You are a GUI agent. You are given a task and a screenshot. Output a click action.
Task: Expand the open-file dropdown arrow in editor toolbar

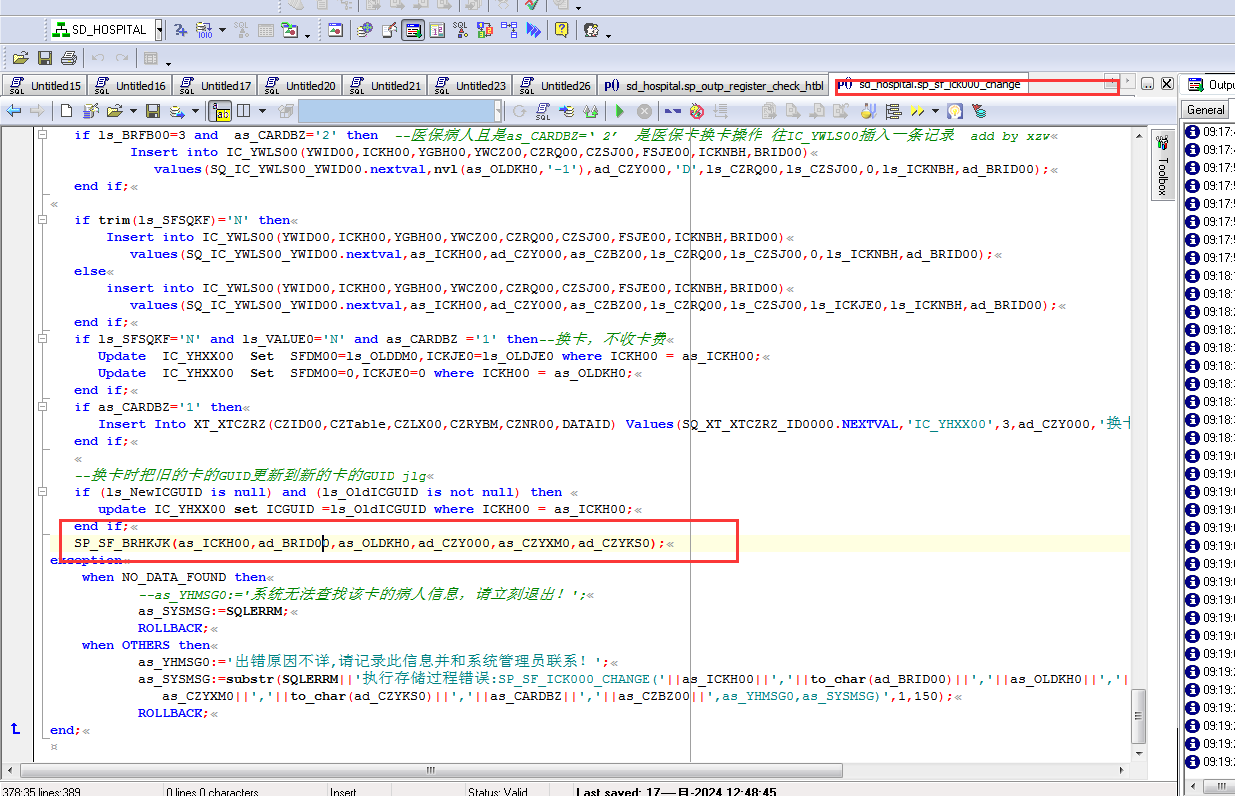(x=133, y=111)
